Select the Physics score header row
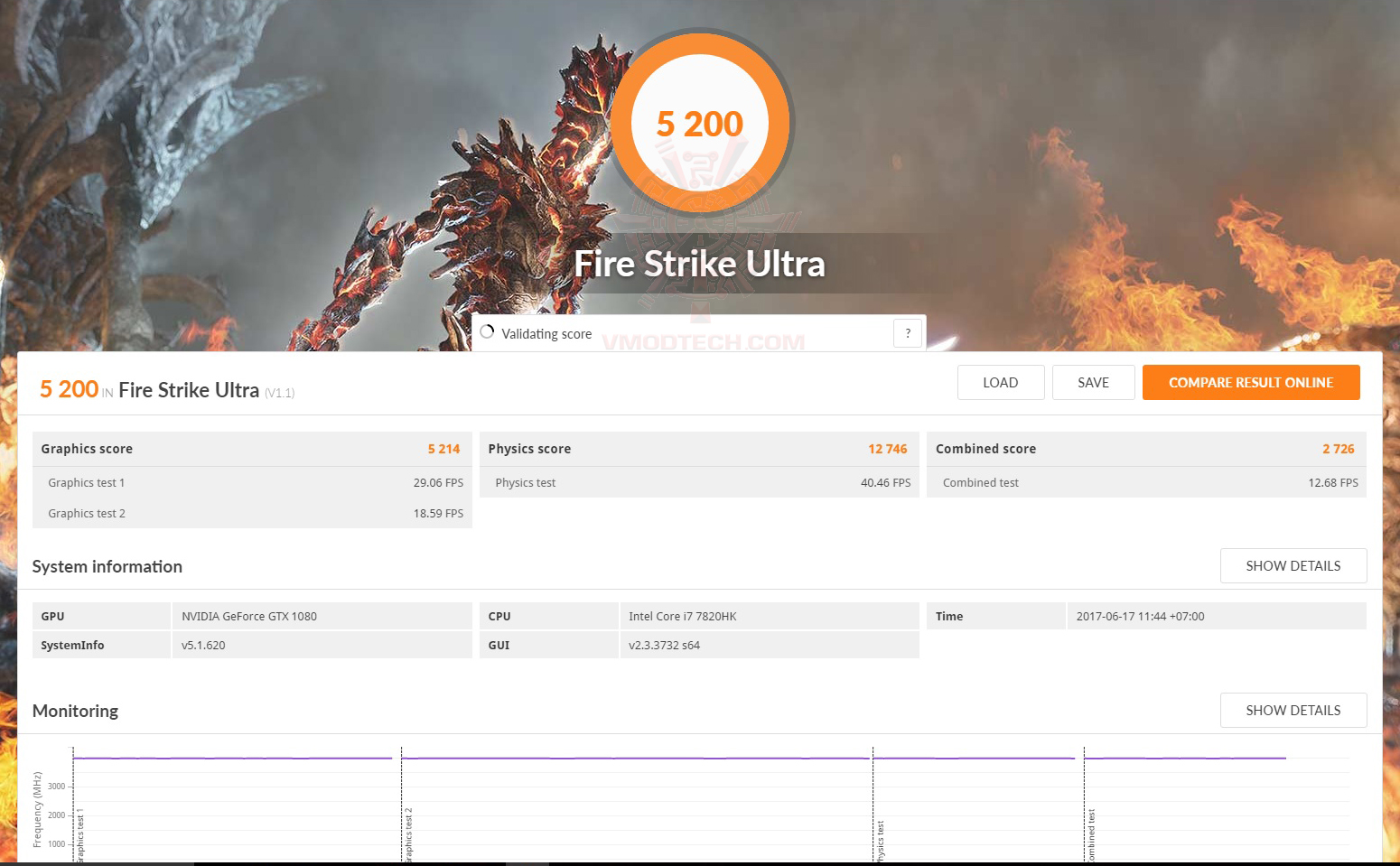1400x866 pixels. pyautogui.click(x=698, y=449)
